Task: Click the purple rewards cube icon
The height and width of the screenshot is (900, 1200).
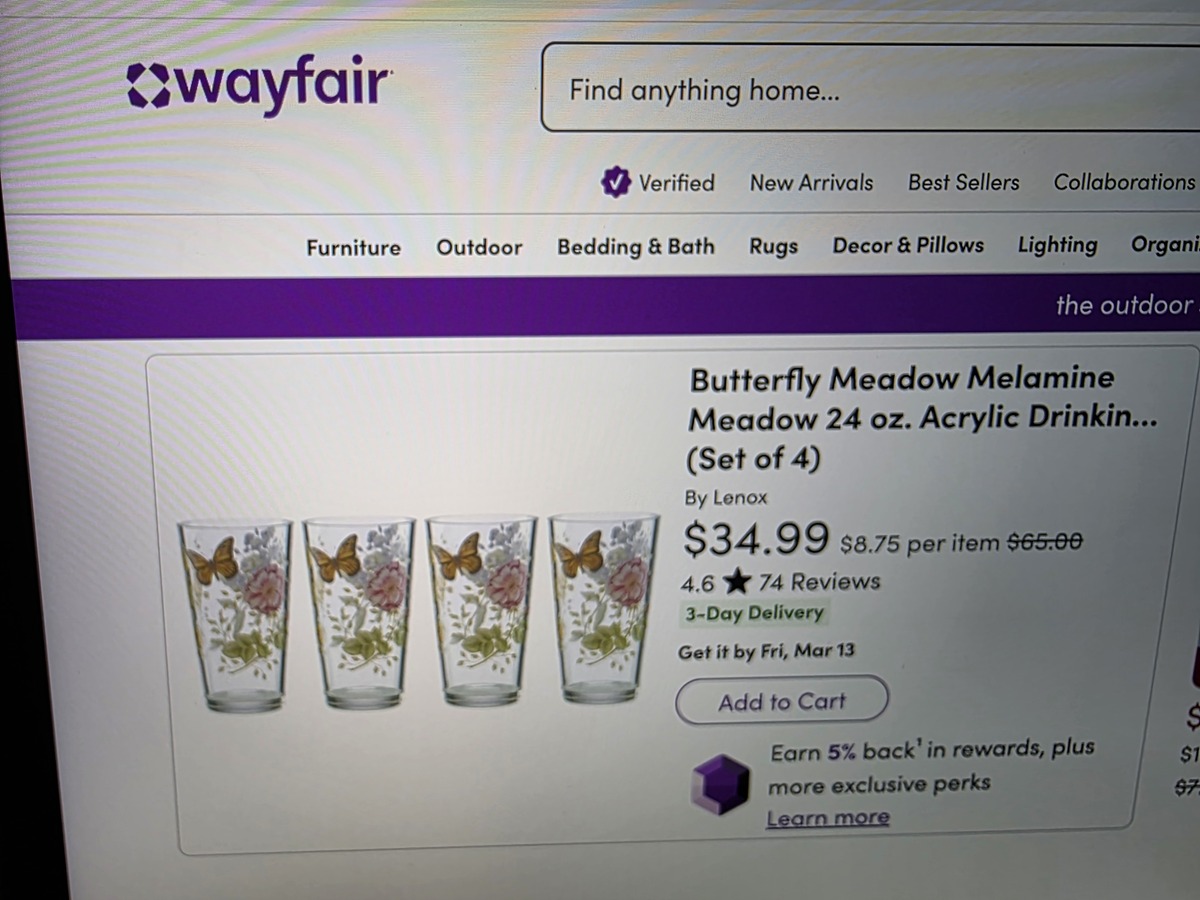Action: pyautogui.click(x=722, y=783)
